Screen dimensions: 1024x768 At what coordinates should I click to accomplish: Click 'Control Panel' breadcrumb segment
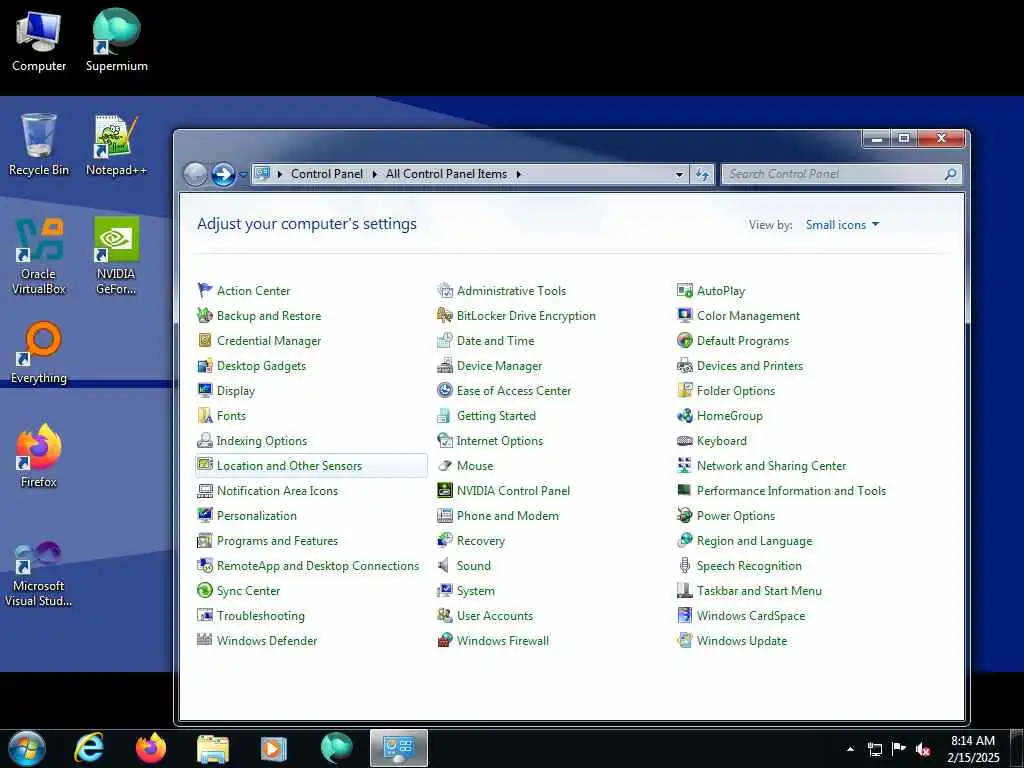pyautogui.click(x=327, y=174)
